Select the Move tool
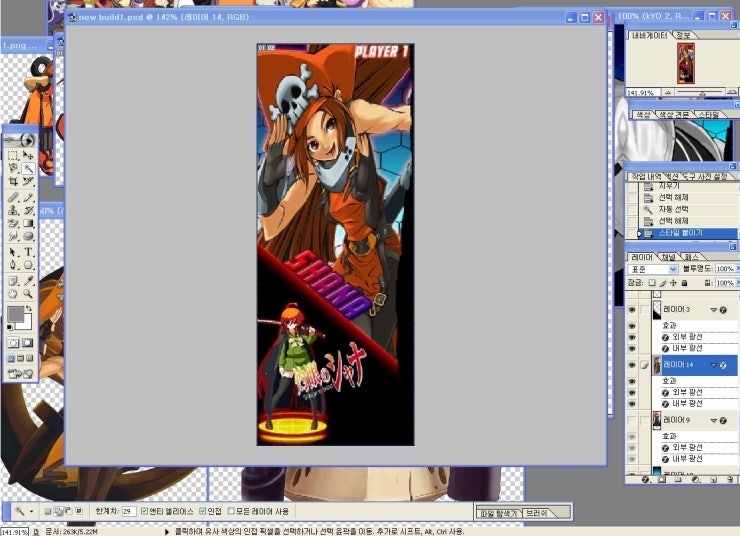 (28, 155)
